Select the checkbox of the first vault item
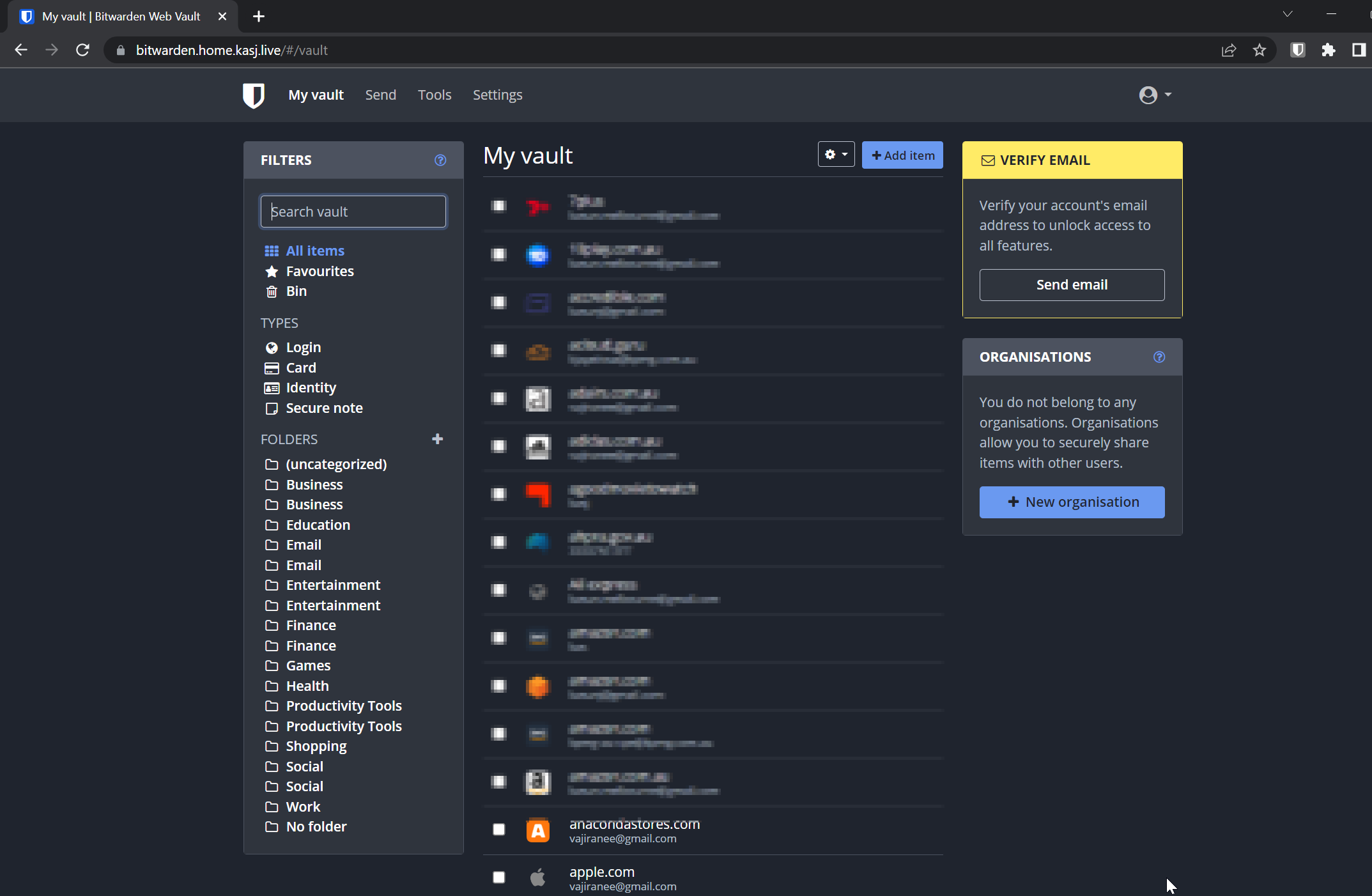 pyautogui.click(x=499, y=206)
